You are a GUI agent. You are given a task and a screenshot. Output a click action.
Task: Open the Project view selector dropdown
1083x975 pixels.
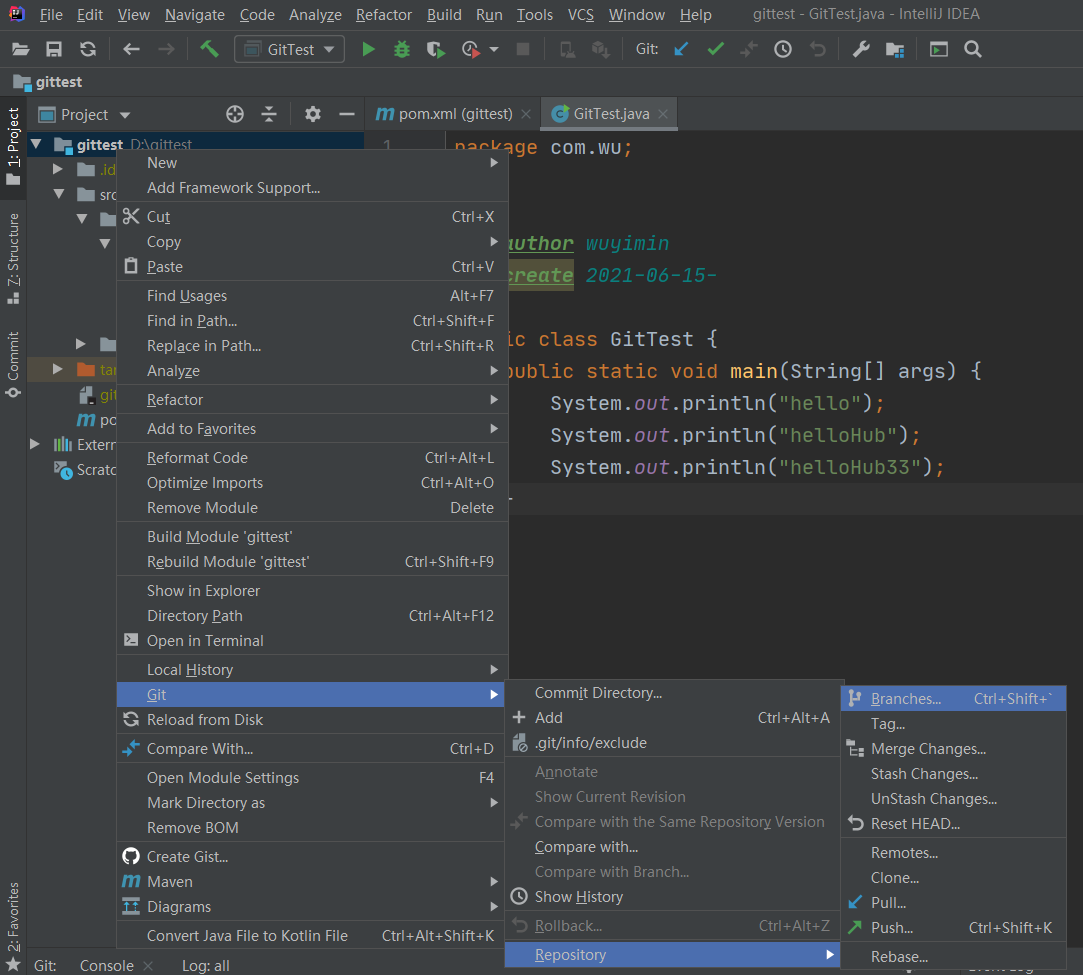84,115
